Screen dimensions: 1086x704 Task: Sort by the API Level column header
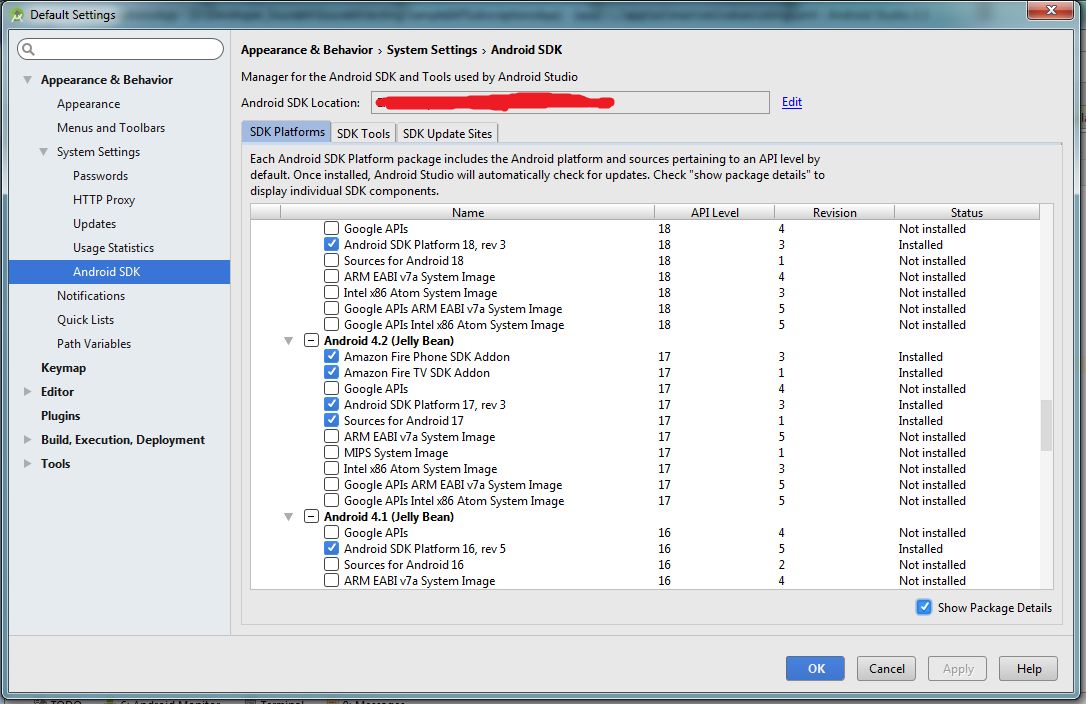[715, 212]
